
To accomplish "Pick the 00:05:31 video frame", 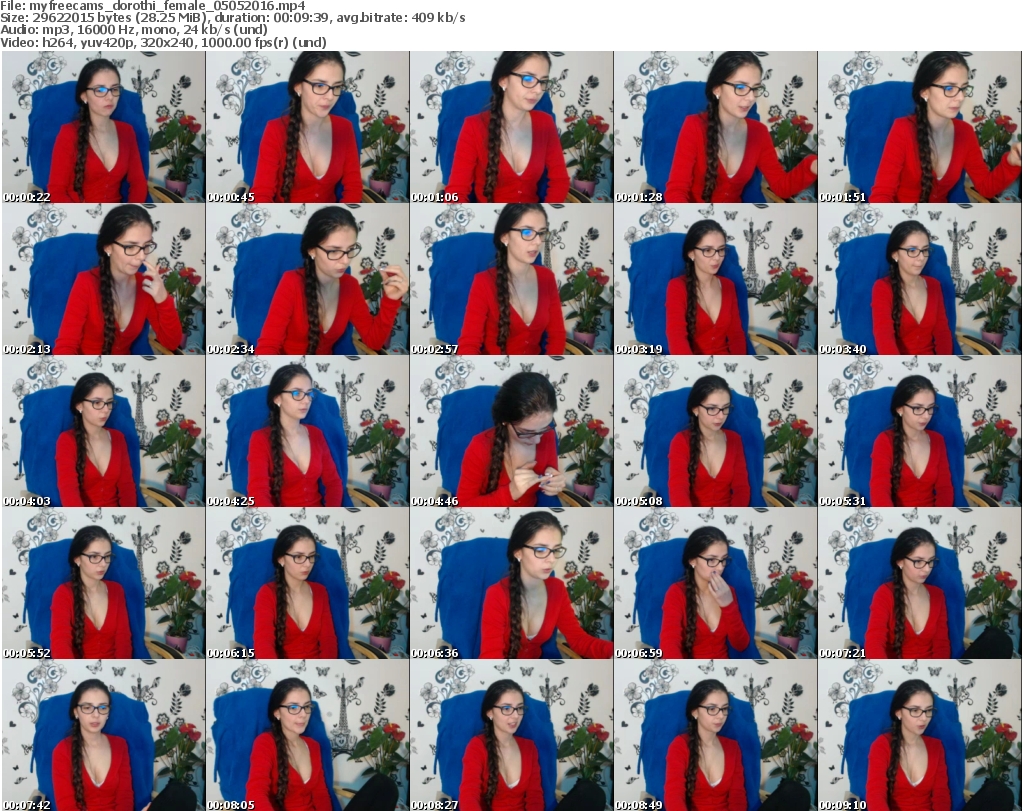I will (920, 432).
